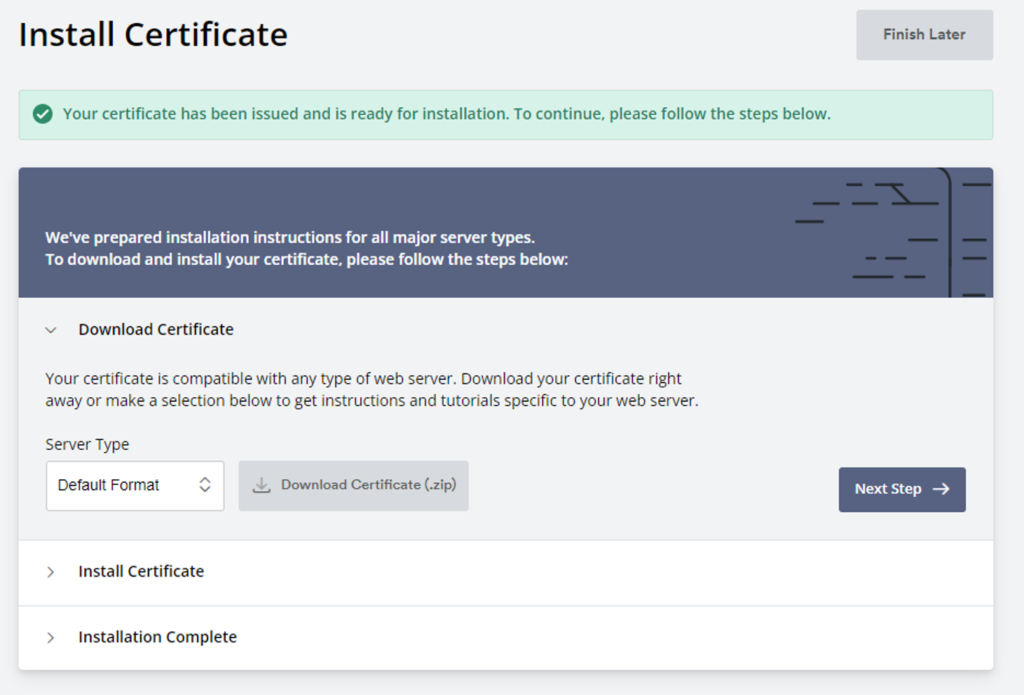Viewport: 1024px width, 695px height.
Task: Click the green success checkmark icon
Action: (x=42, y=114)
